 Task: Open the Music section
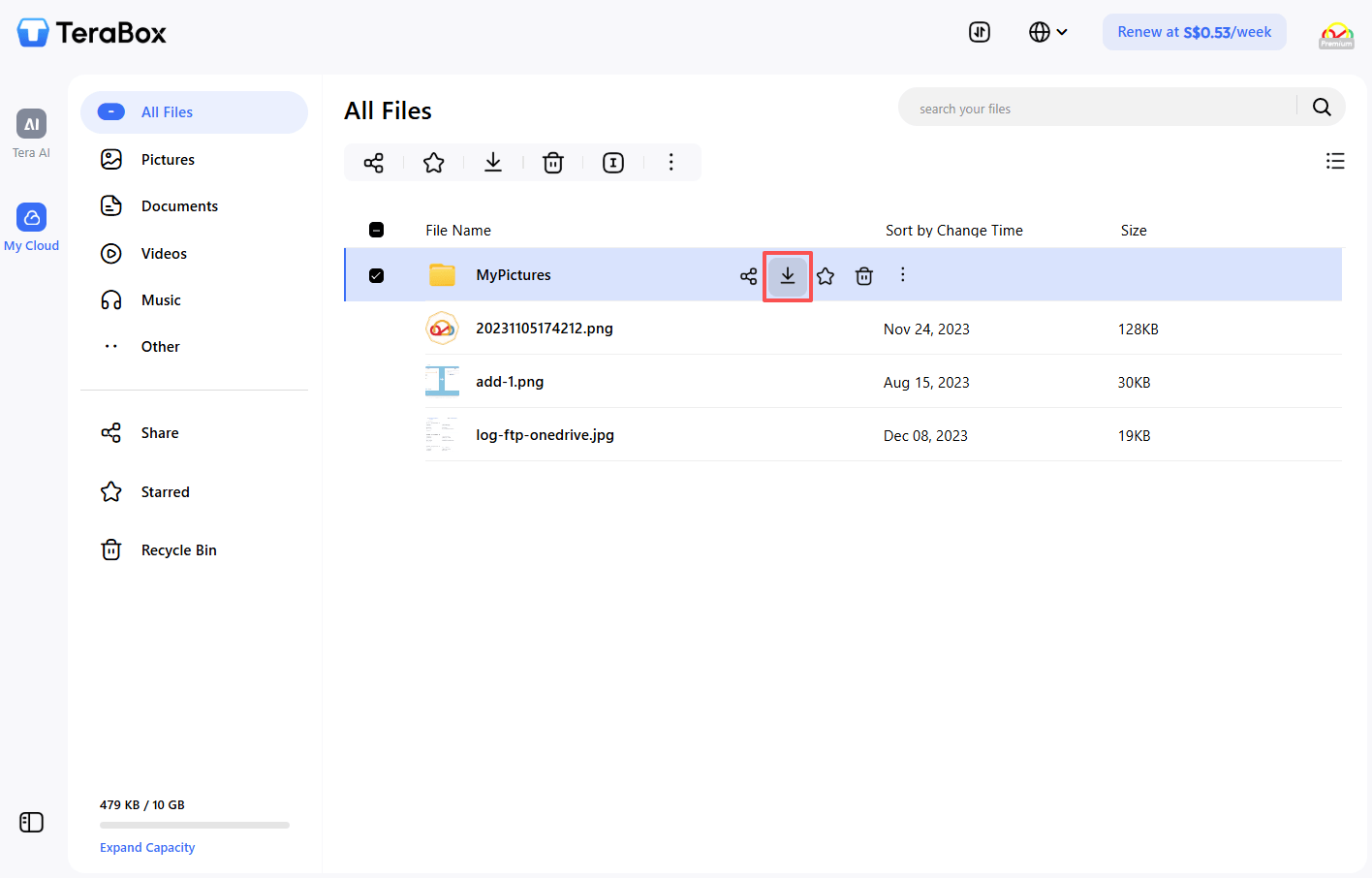pyautogui.click(x=160, y=299)
